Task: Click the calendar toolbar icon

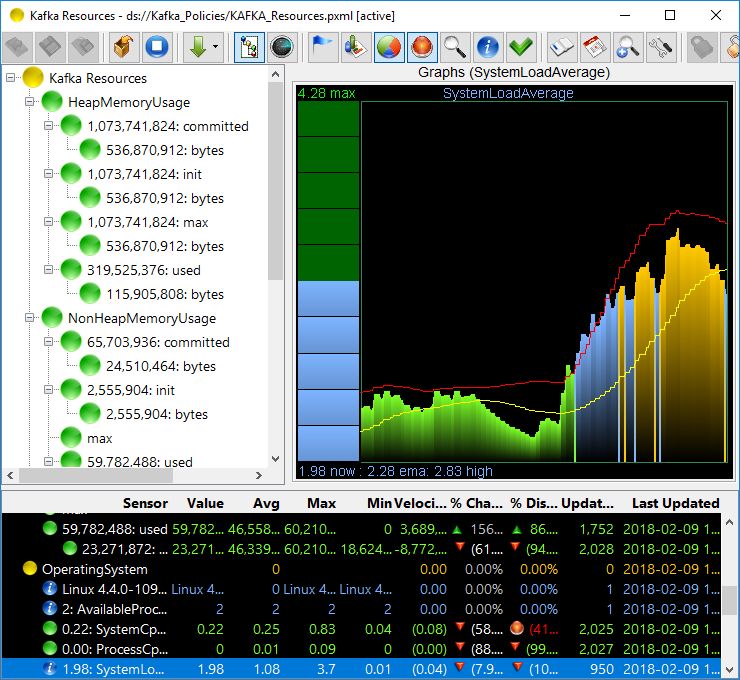Action: pos(595,47)
